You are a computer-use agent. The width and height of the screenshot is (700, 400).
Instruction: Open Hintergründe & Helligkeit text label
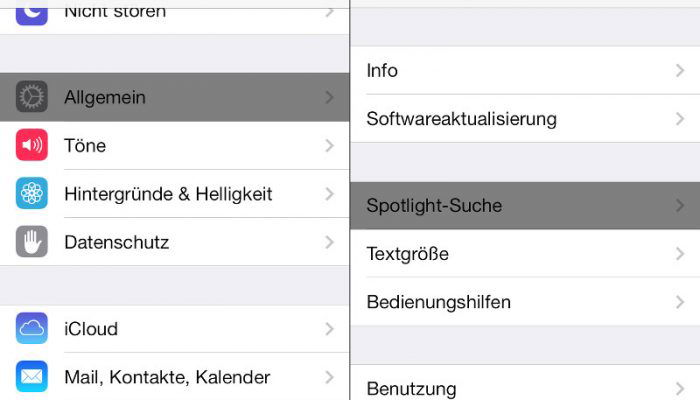[168, 194]
